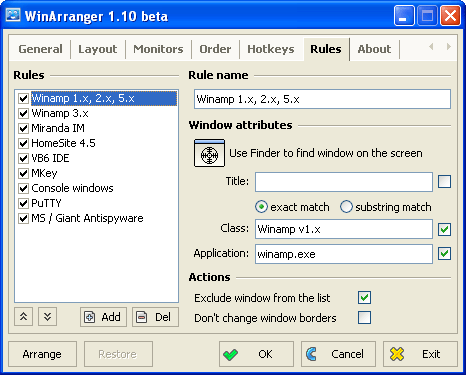Select the VB6 IDE rule
The image size is (466, 375).
click(50, 158)
